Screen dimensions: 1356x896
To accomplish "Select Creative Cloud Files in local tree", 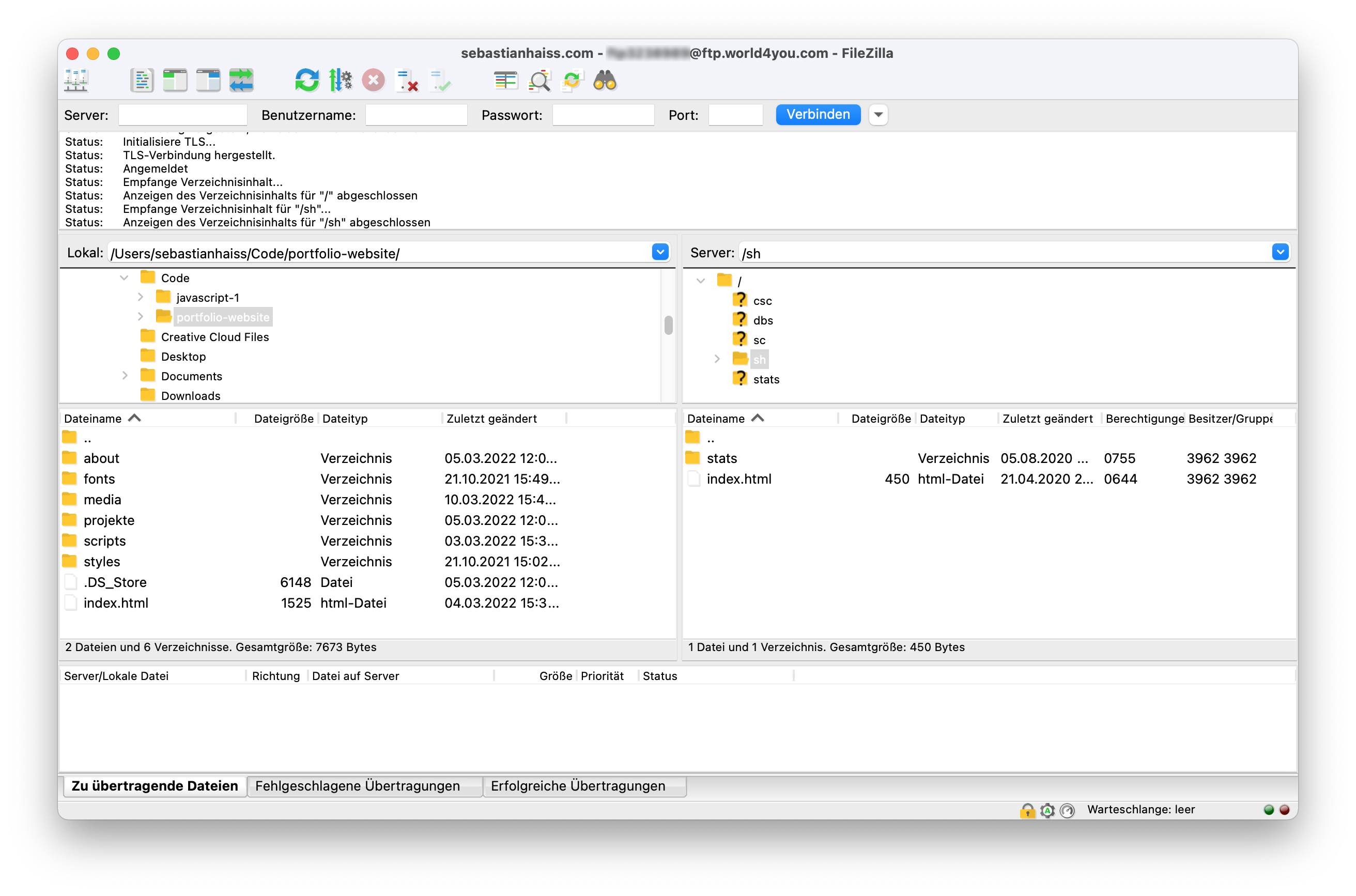I will click(x=214, y=336).
